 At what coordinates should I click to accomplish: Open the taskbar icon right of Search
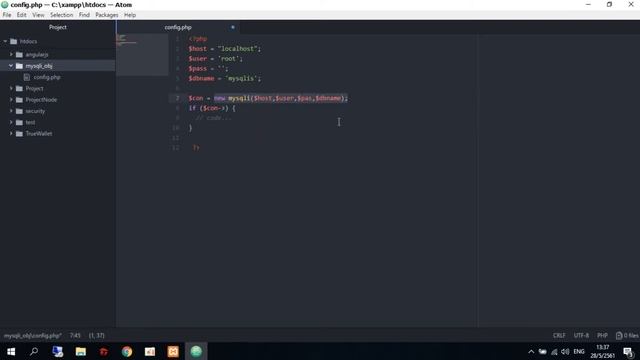pyautogui.click(x=58, y=351)
